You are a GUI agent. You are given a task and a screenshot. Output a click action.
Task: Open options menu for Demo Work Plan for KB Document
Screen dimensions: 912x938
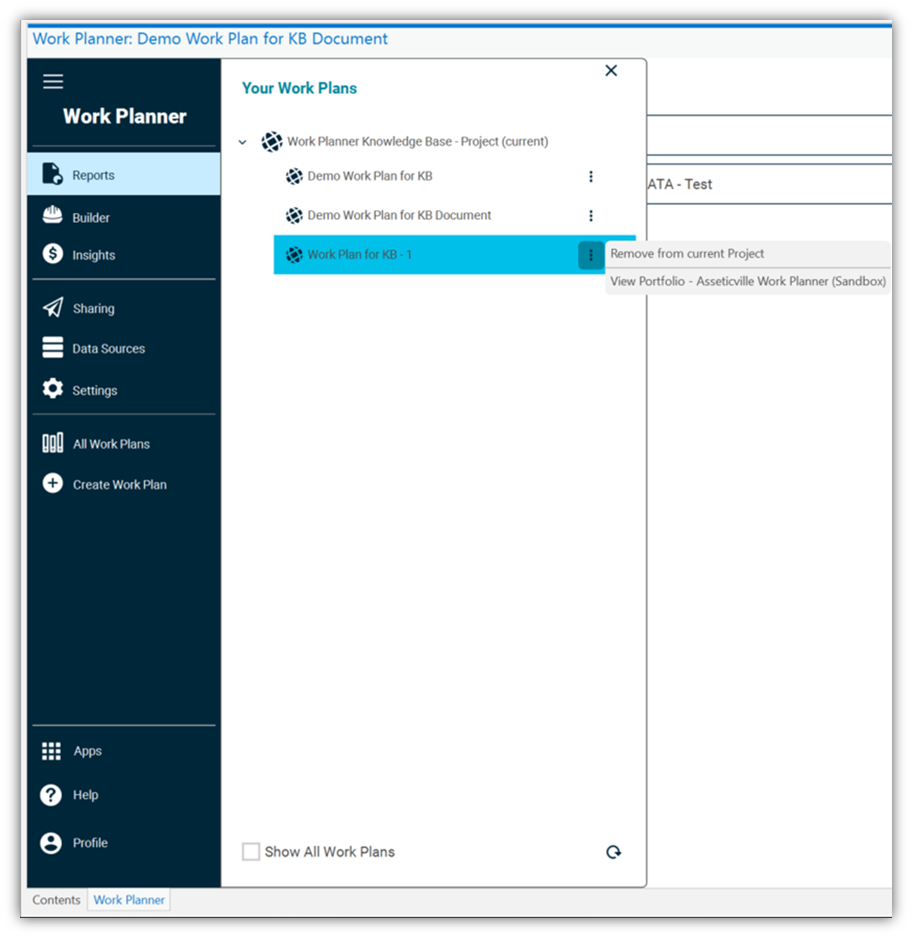pyautogui.click(x=591, y=215)
